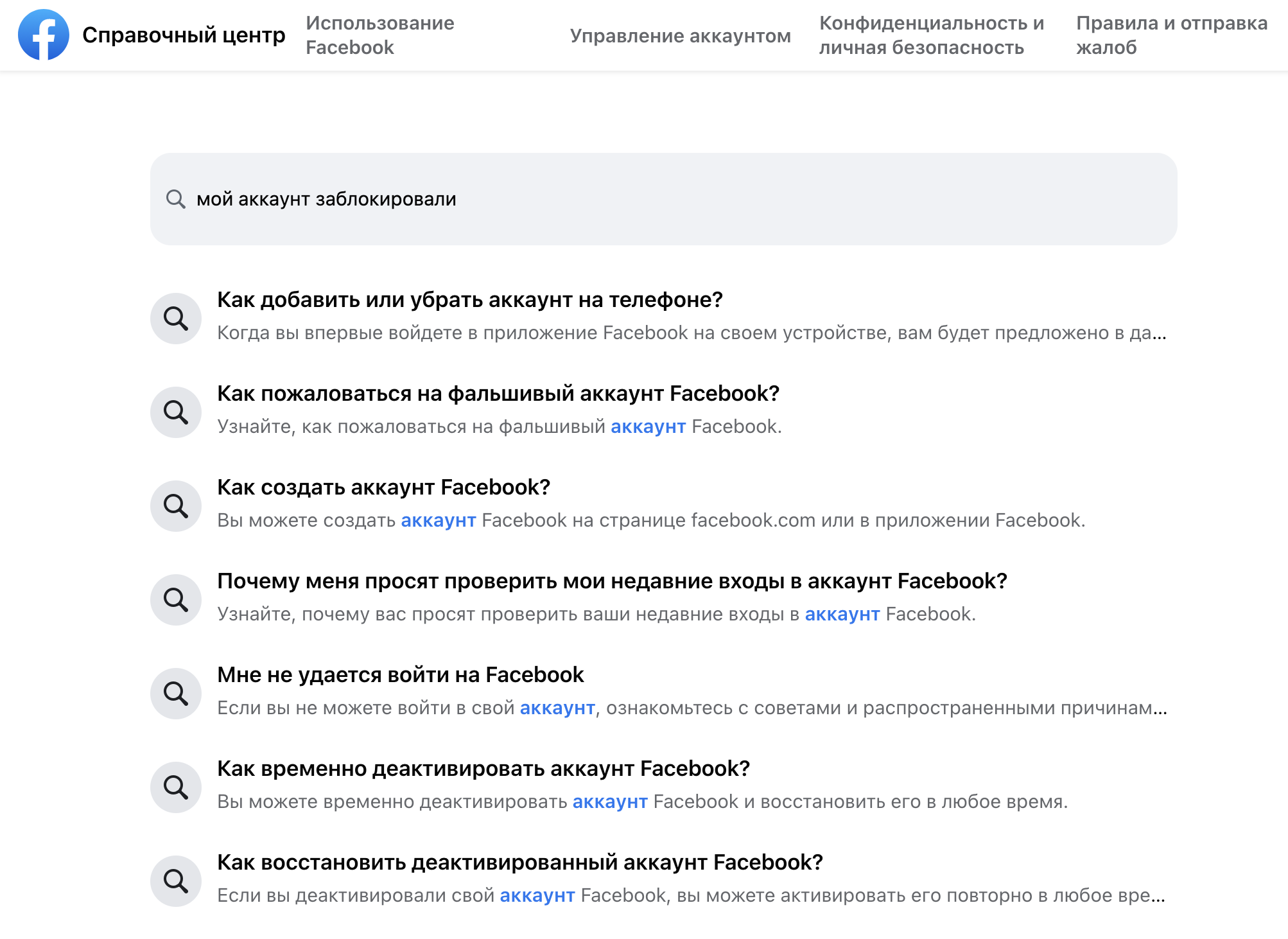Click description 'Вы можете создать аккаунт Facebook на странице'
The image size is (1288, 939).
[x=651, y=520]
